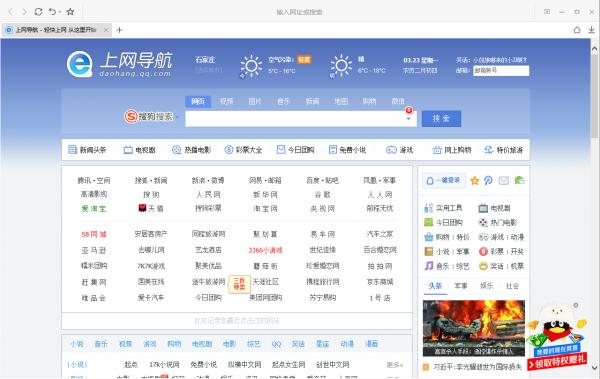Click the main search input field

pos(295,119)
